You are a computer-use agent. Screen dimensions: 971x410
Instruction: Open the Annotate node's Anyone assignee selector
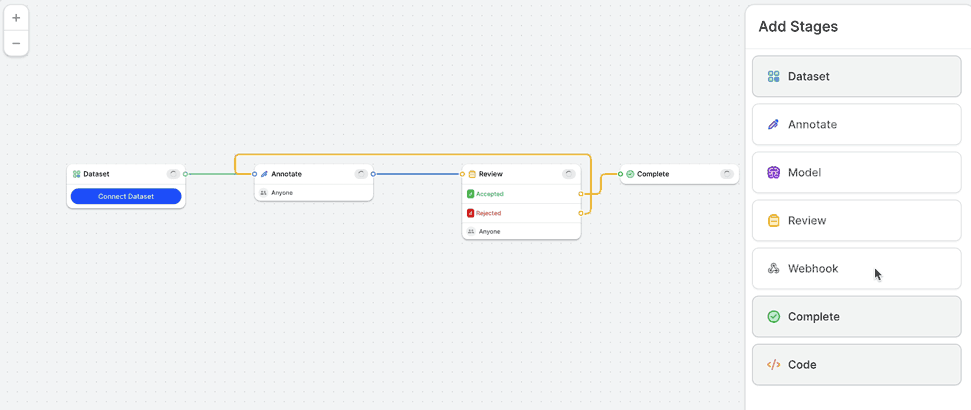[281, 192]
